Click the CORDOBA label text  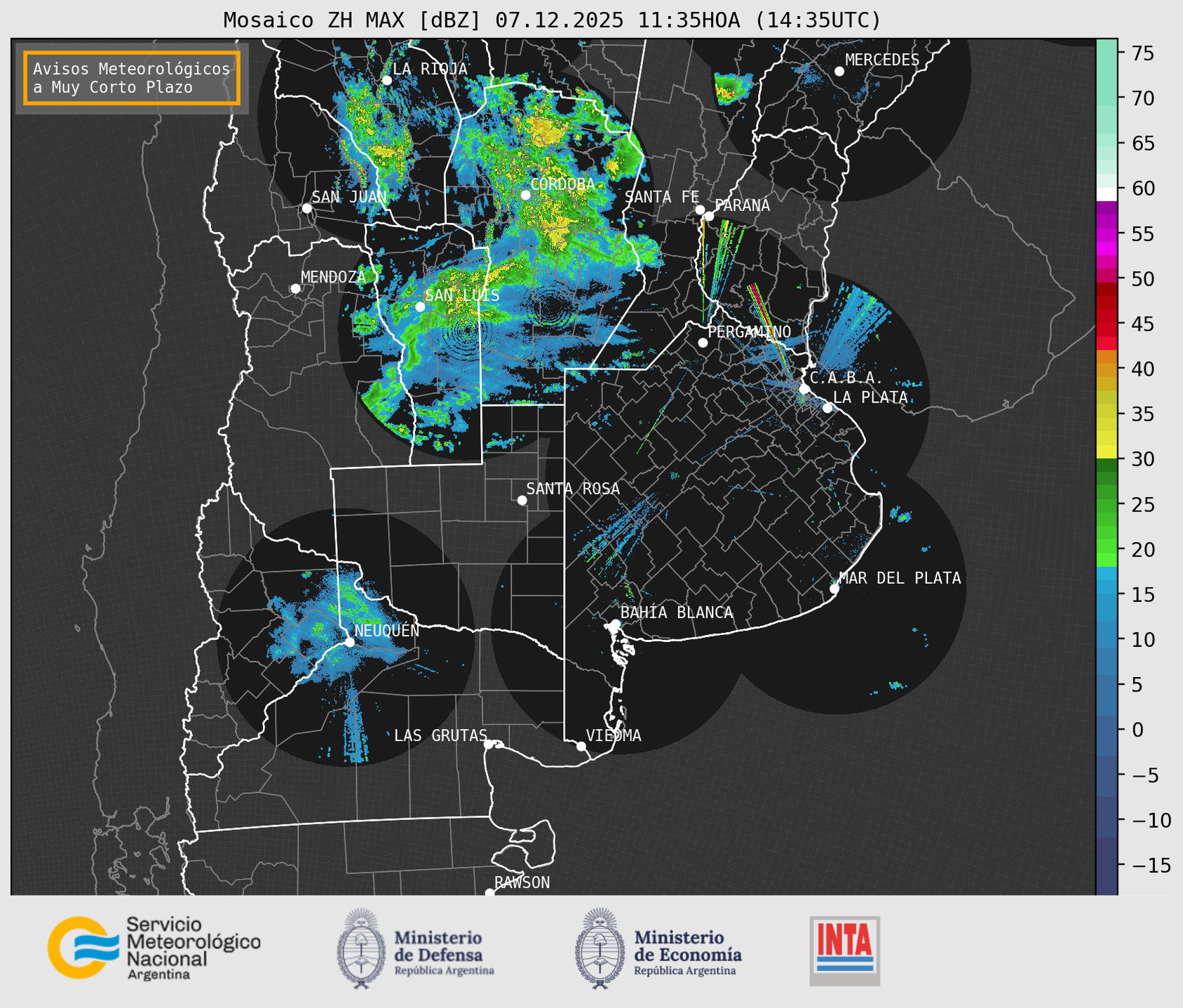point(562,184)
